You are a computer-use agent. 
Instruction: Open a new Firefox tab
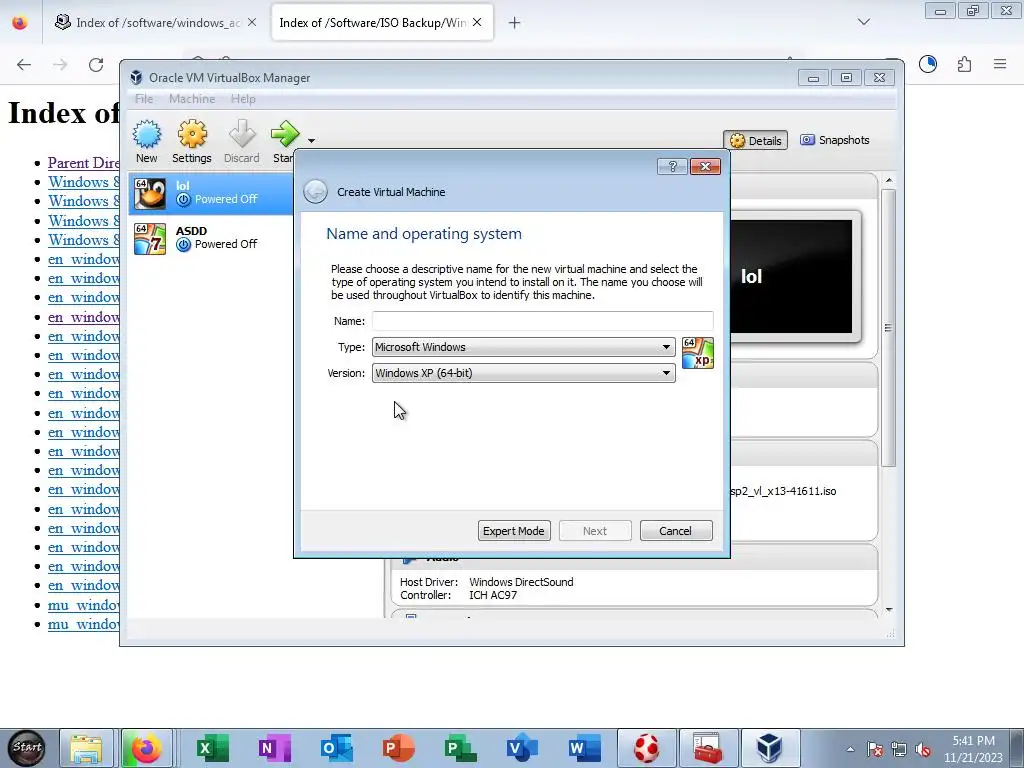pos(515,23)
